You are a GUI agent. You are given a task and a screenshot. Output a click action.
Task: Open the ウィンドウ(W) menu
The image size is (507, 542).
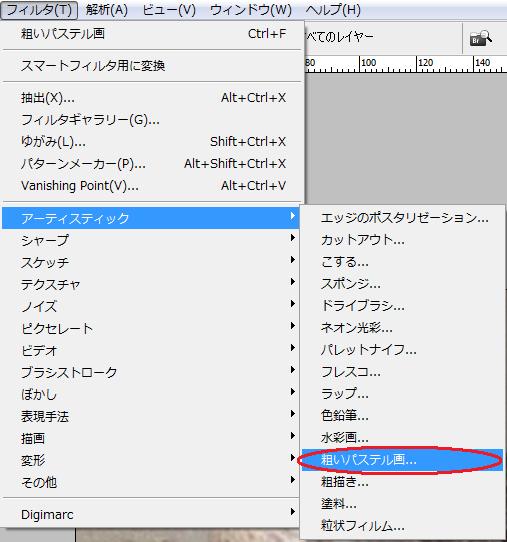pos(251,10)
